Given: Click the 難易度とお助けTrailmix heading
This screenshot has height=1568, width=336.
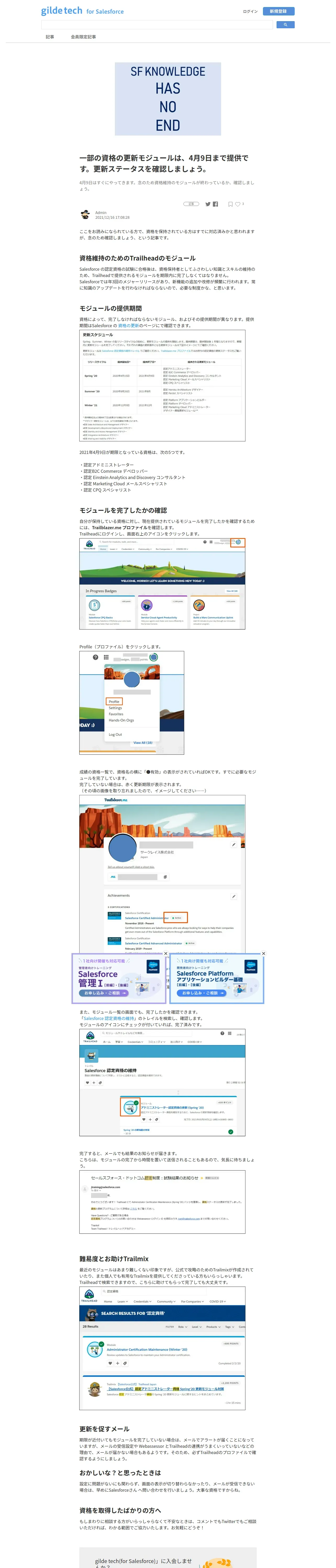Looking at the screenshot, I should point(114,1259).
